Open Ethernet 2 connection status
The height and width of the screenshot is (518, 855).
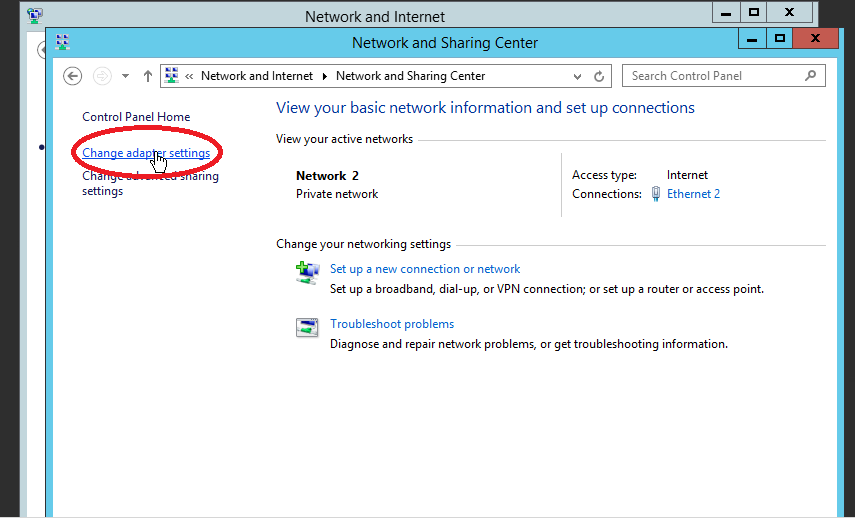693,194
